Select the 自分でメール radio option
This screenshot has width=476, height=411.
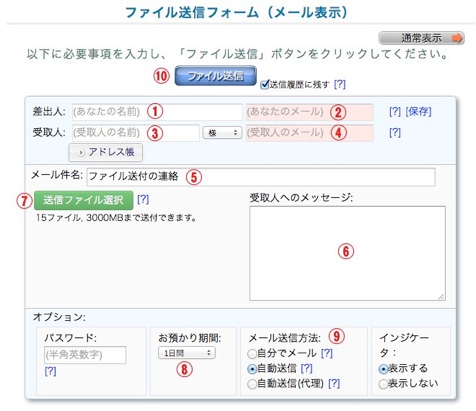point(252,354)
